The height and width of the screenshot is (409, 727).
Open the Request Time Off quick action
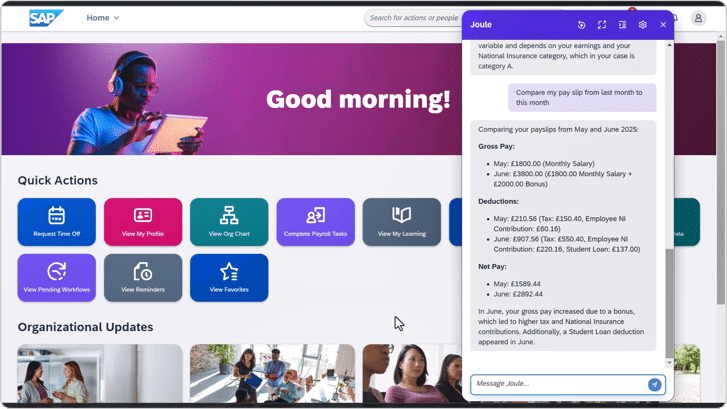tap(57, 222)
